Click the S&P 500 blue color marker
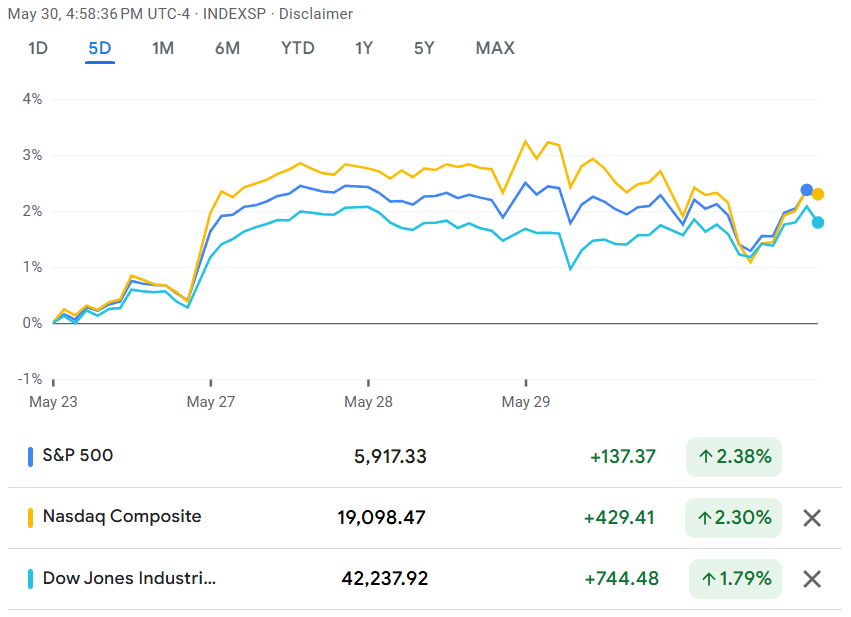 (30, 456)
